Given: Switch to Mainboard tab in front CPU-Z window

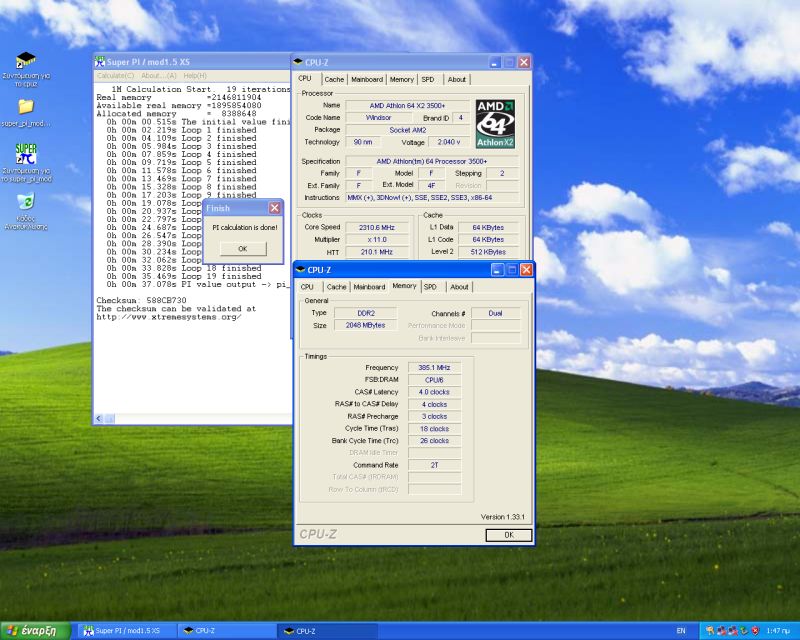Looking at the screenshot, I should pyautogui.click(x=369, y=287).
